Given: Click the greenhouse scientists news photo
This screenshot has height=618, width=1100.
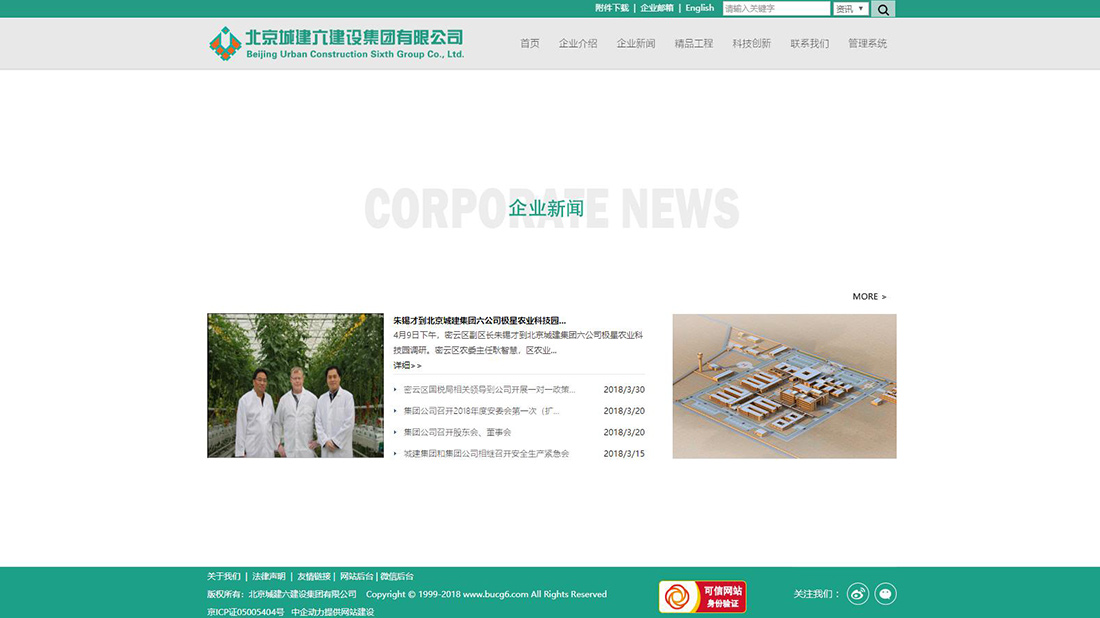Looking at the screenshot, I should click(x=295, y=386).
